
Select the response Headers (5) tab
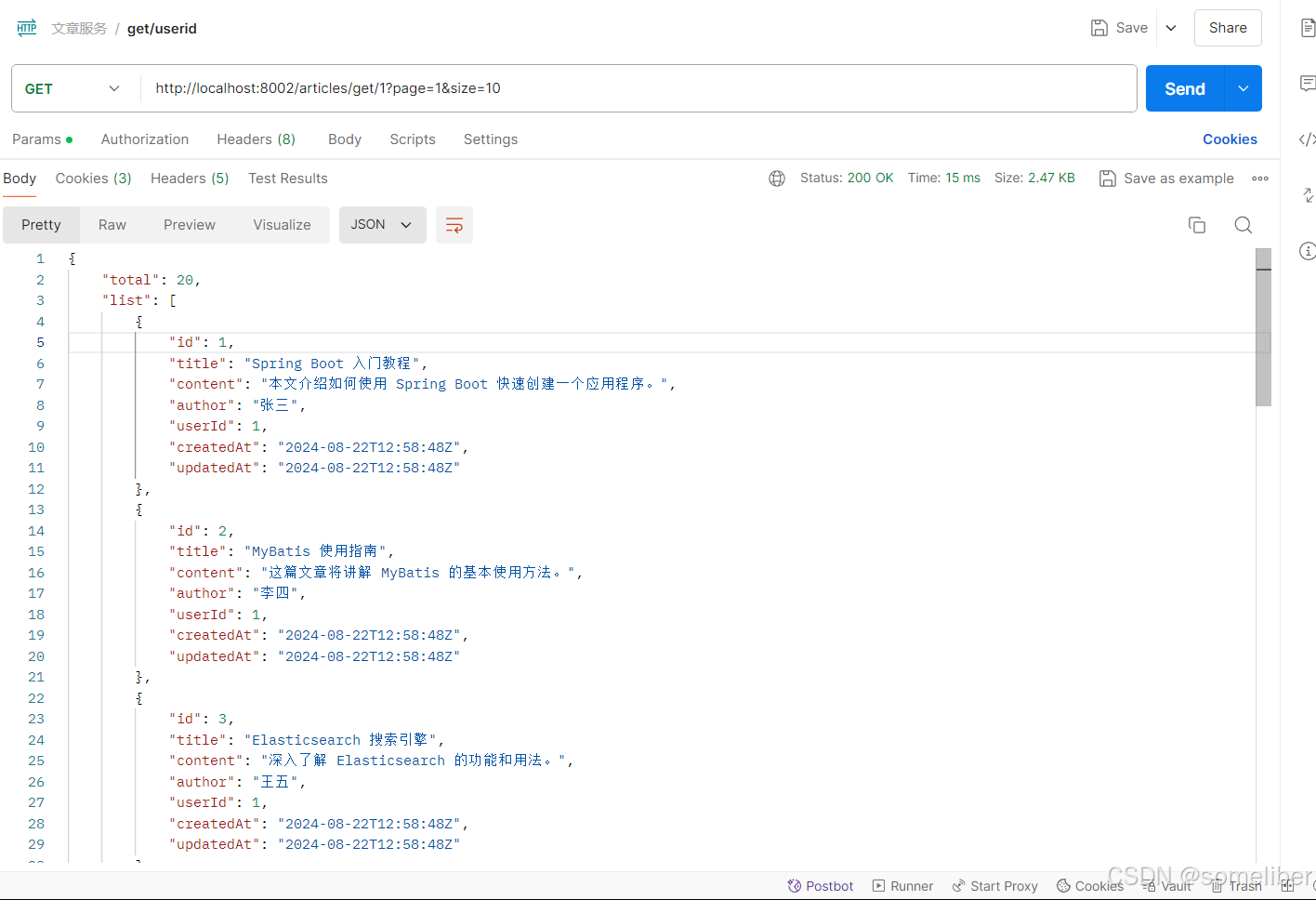pos(190,179)
